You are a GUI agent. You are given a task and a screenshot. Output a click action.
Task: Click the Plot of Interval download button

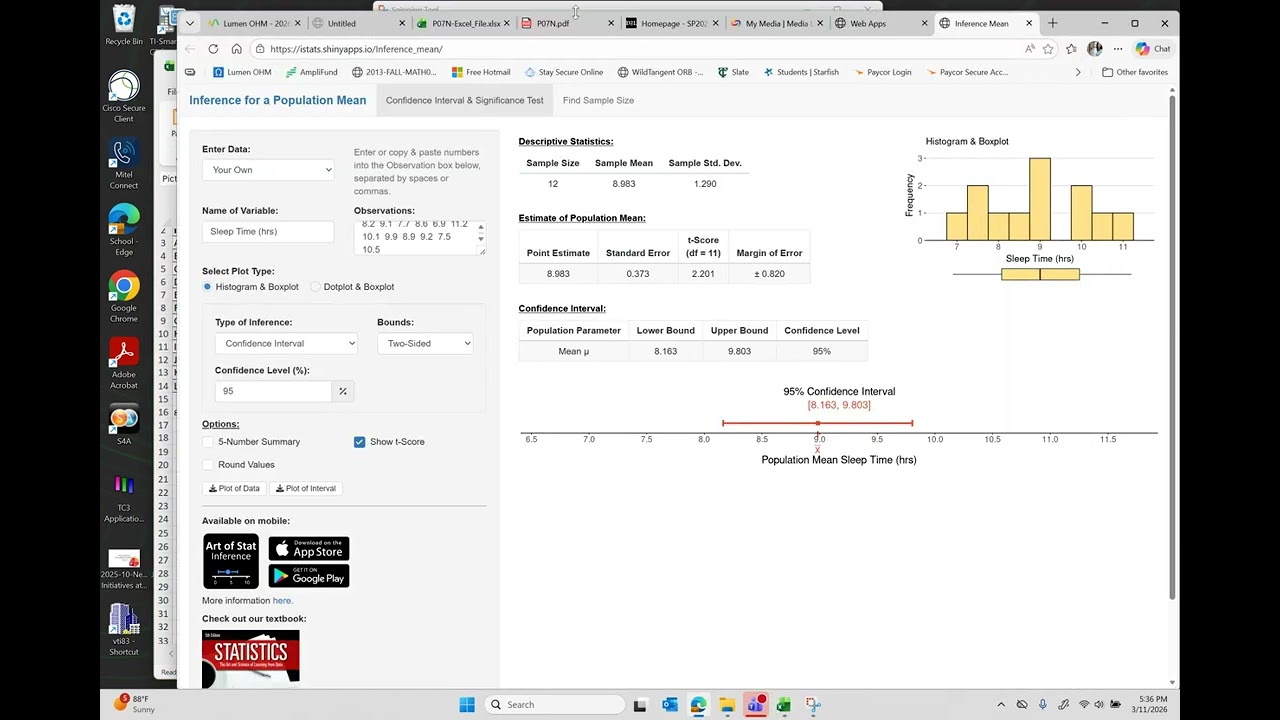306,488
